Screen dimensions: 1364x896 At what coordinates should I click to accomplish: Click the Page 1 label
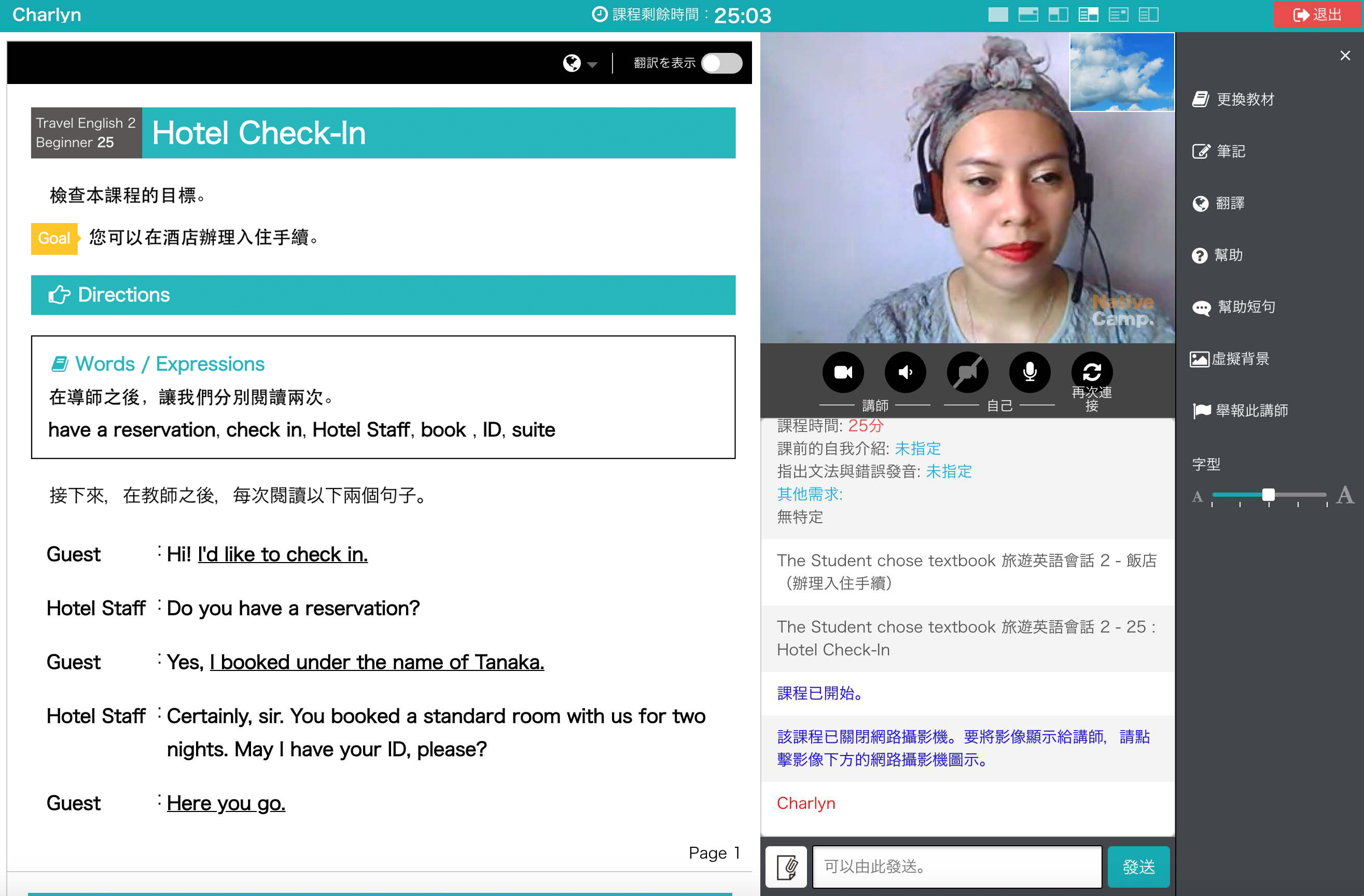tap(714, 853)
